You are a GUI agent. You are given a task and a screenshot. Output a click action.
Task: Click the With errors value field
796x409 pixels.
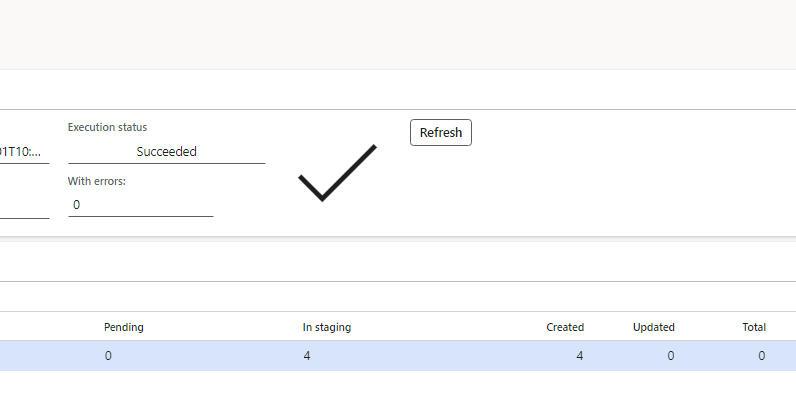pyautogui.click(x=140, y=205)
